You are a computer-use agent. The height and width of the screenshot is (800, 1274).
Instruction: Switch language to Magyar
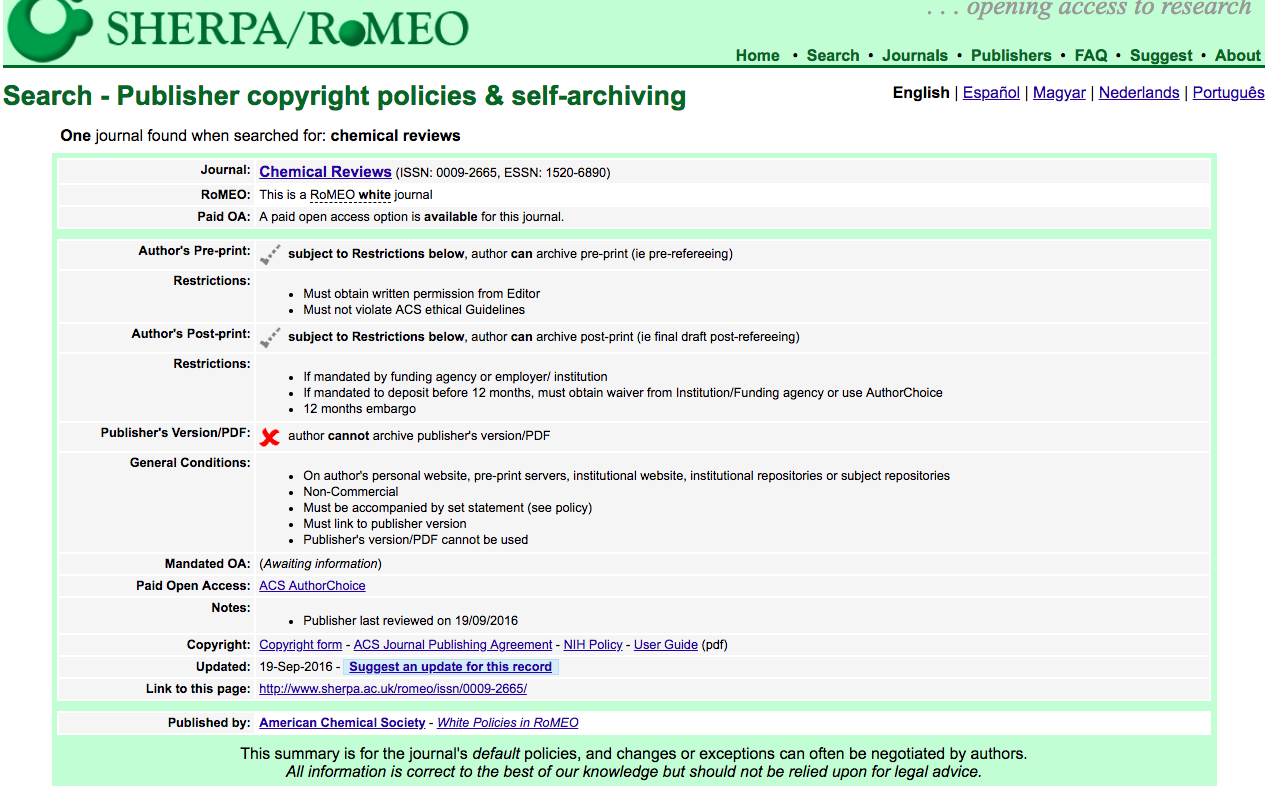1059,93
